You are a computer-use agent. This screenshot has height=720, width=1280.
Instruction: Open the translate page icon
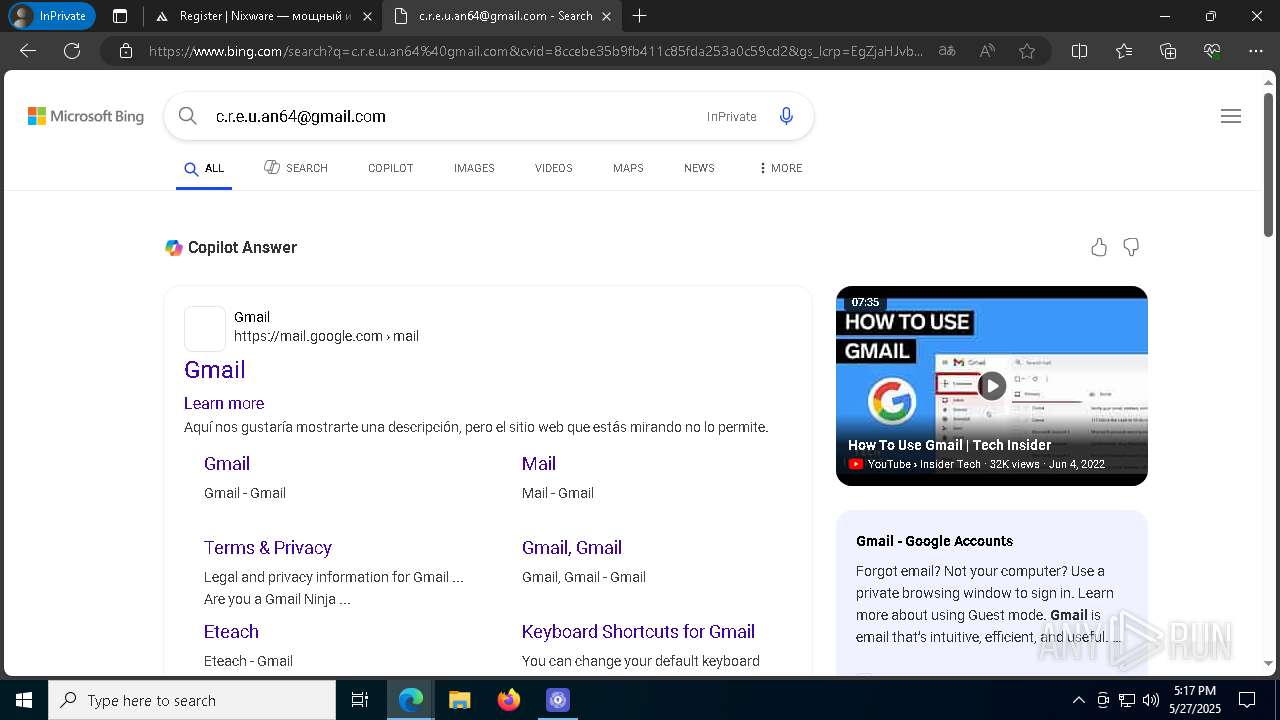947,51
